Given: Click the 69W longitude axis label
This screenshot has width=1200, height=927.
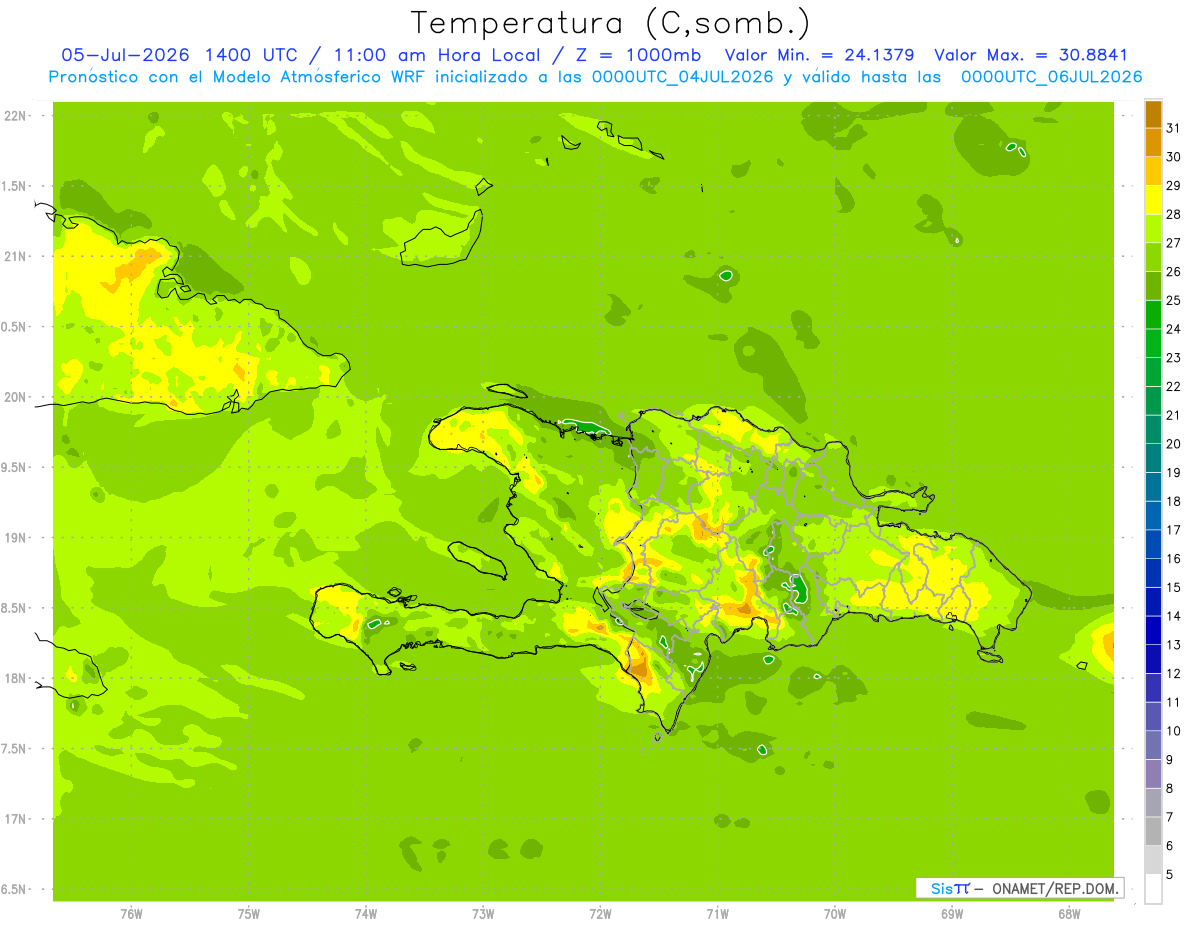Looking at the screenshot, I should 952,914.
